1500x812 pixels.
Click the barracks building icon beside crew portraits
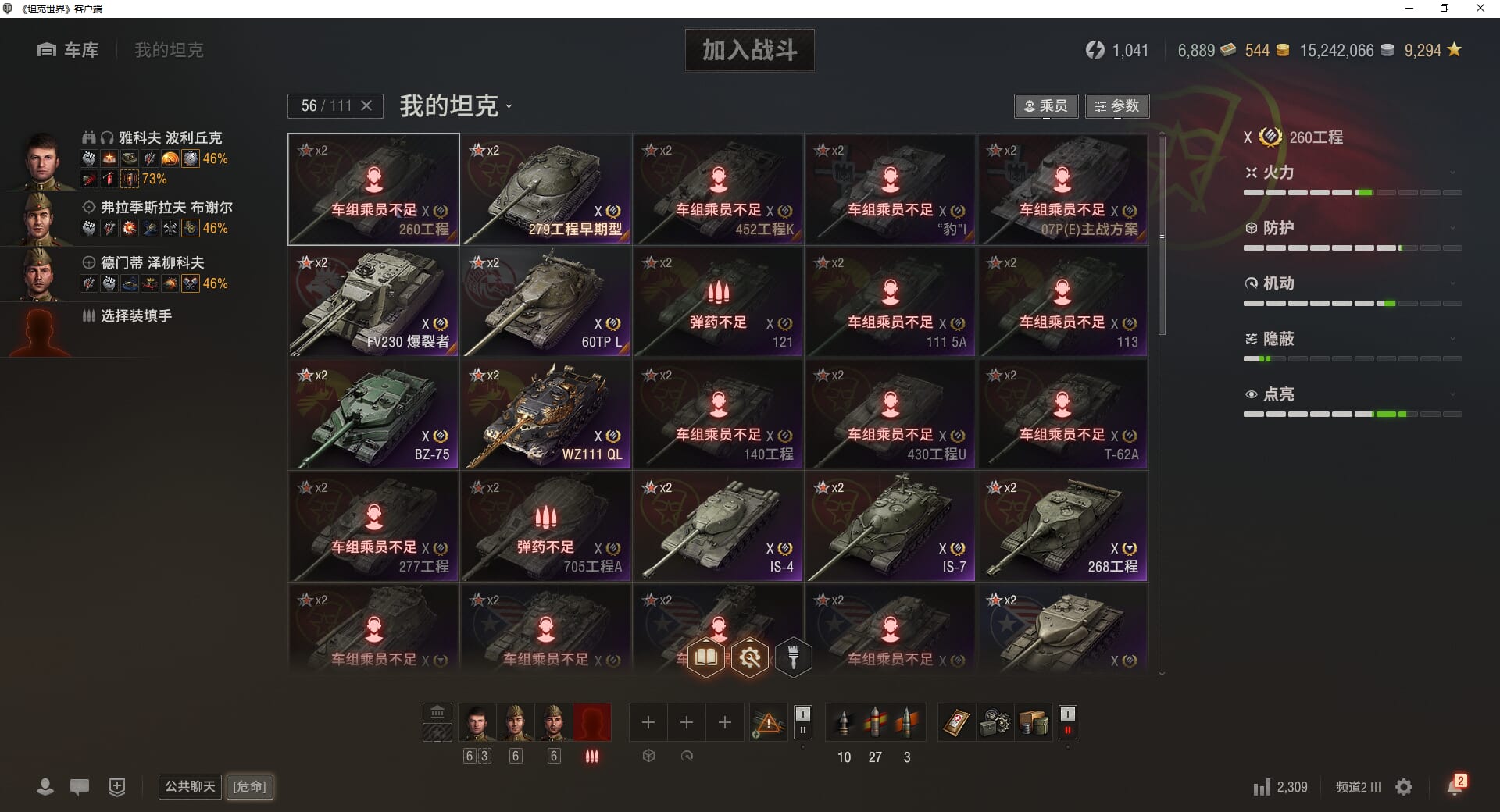coord(437,712)
